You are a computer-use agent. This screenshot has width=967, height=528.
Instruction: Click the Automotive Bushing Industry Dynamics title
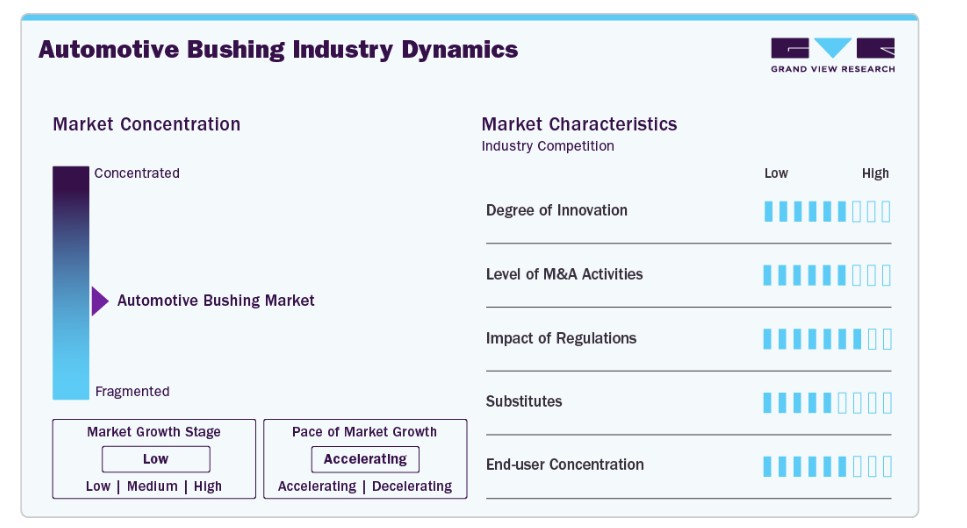tap(278, 49)
